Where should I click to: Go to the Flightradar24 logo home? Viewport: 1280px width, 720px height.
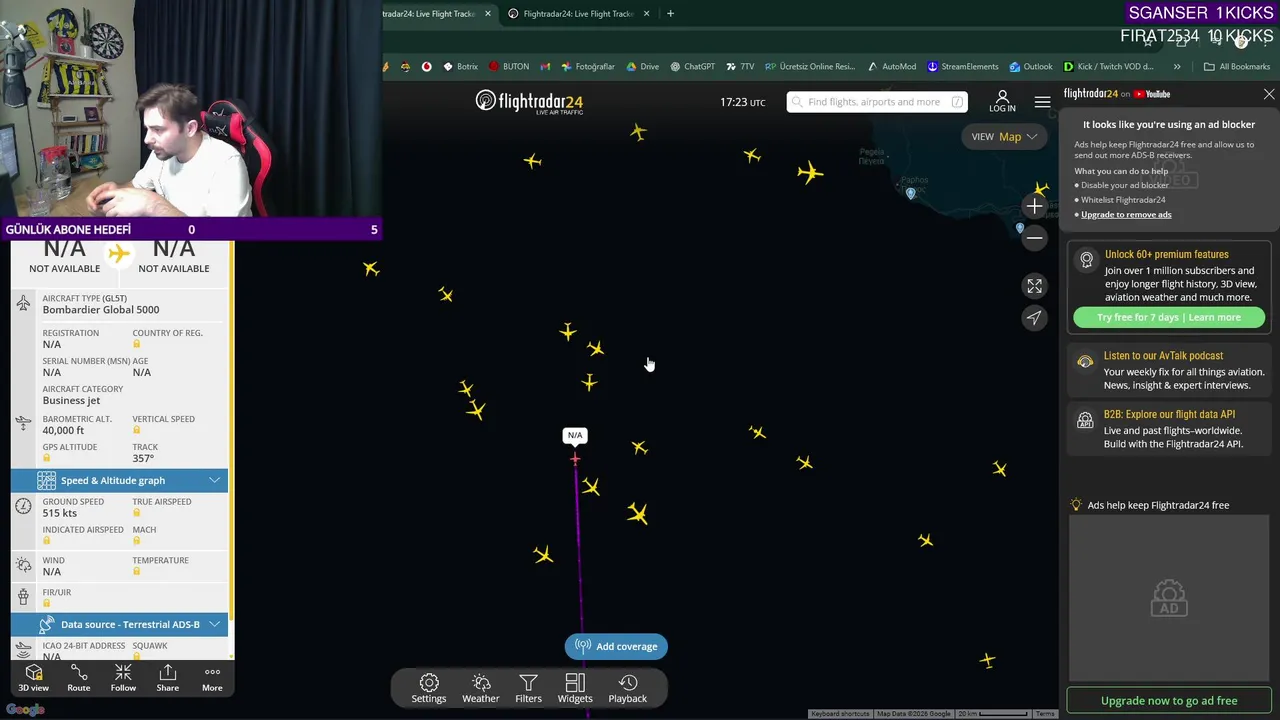(x=529, y=102)
